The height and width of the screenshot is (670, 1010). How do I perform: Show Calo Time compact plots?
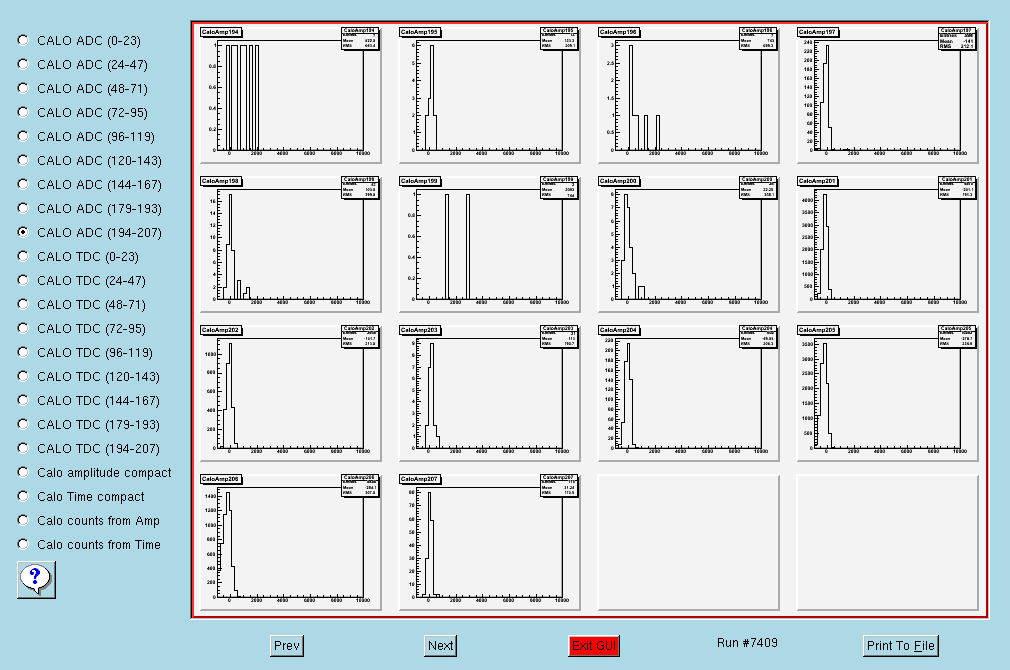23,496
